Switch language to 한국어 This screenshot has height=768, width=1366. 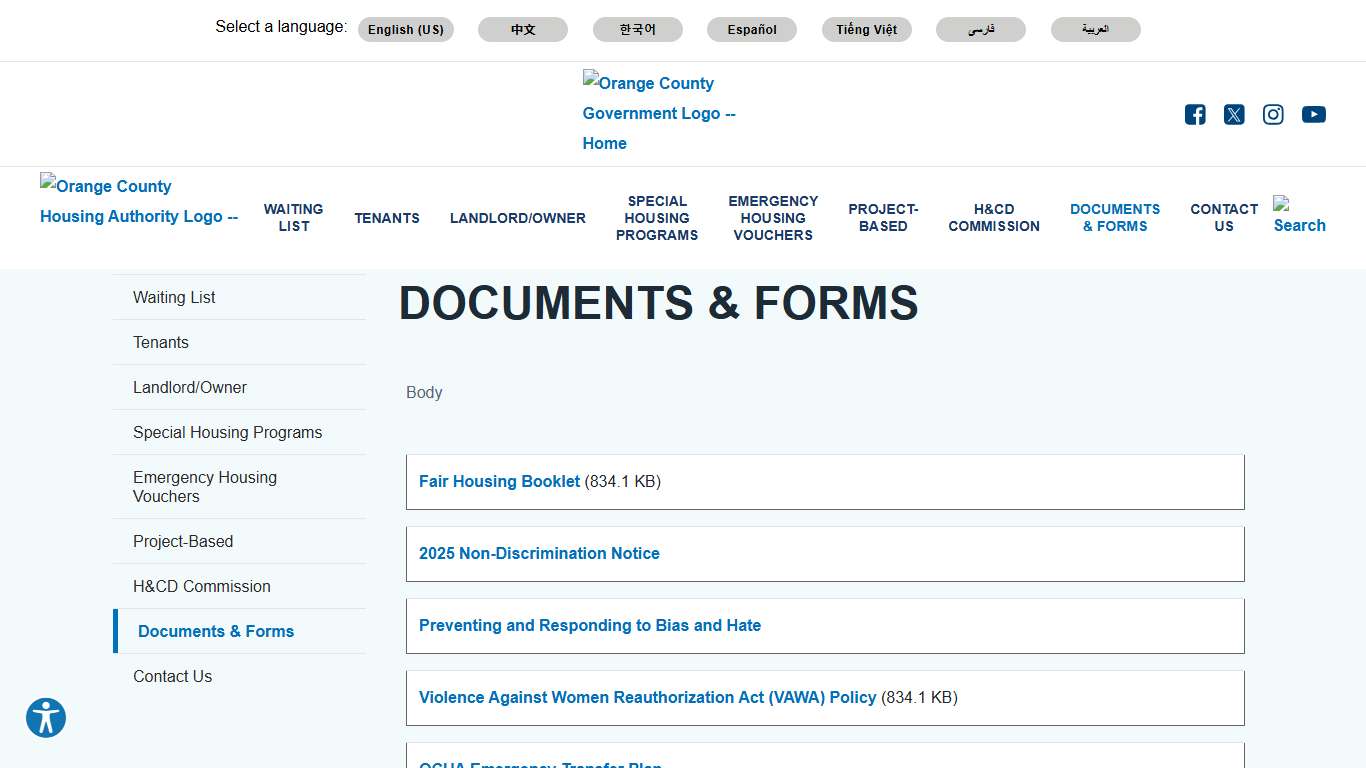pos(637,29)
